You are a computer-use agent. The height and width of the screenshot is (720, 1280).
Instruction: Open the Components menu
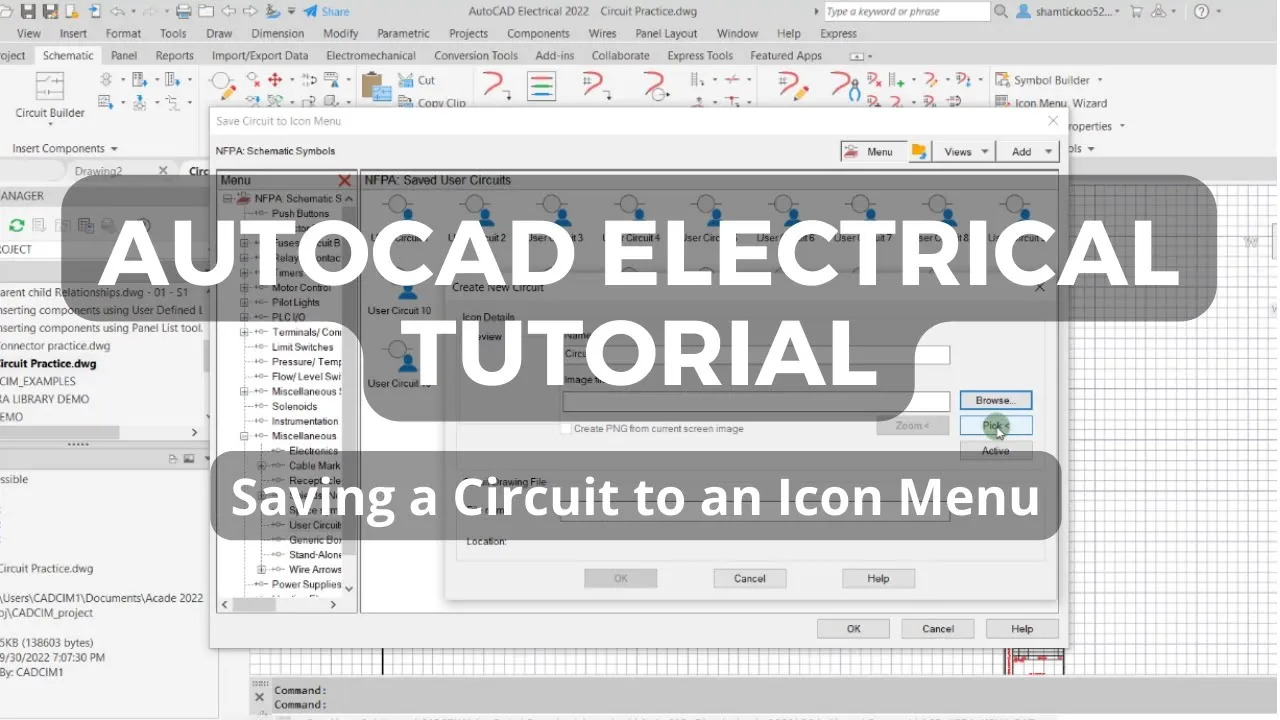[x=538, y=34]
